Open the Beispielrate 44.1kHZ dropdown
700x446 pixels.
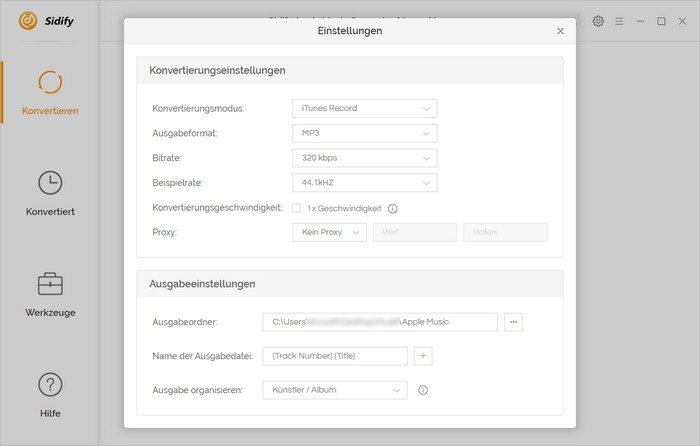pos(364,183)
